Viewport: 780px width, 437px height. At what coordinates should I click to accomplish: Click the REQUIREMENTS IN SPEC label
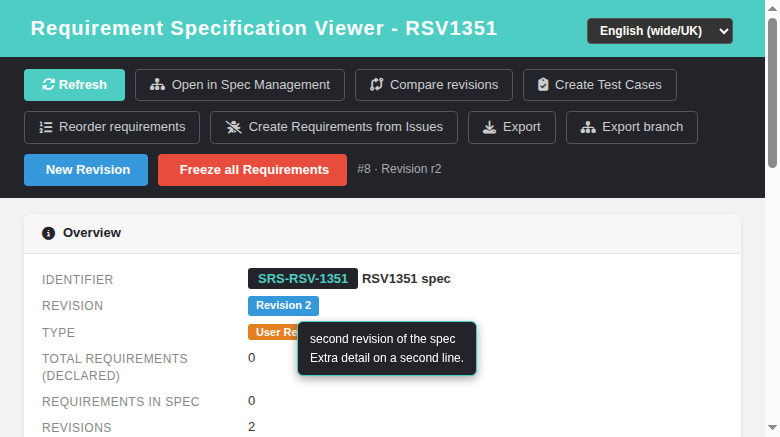[121, 402]
